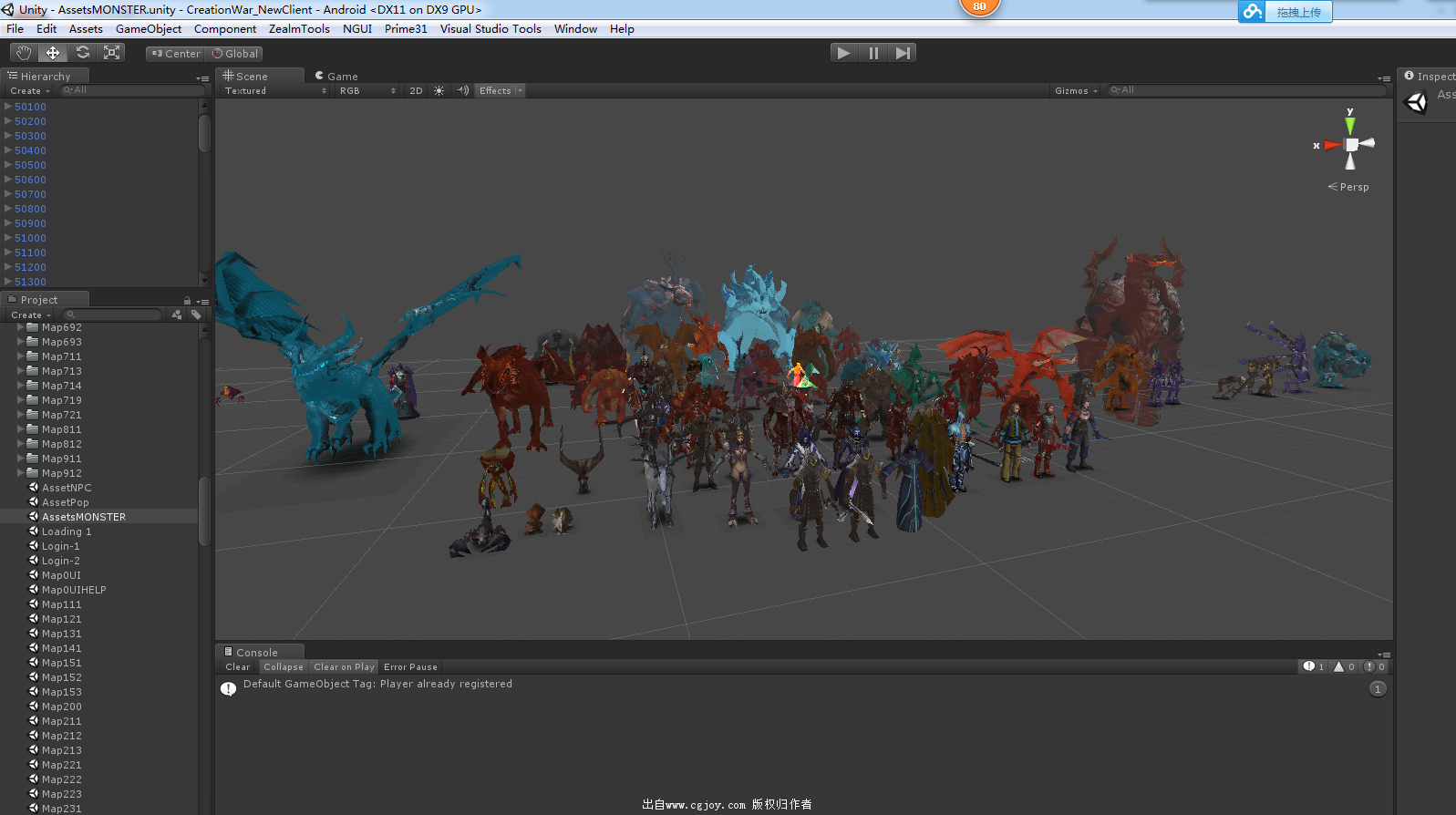Open the ZealmTools menu
The height and width of the screenshot is (815, 1456).
click(299, 29)
